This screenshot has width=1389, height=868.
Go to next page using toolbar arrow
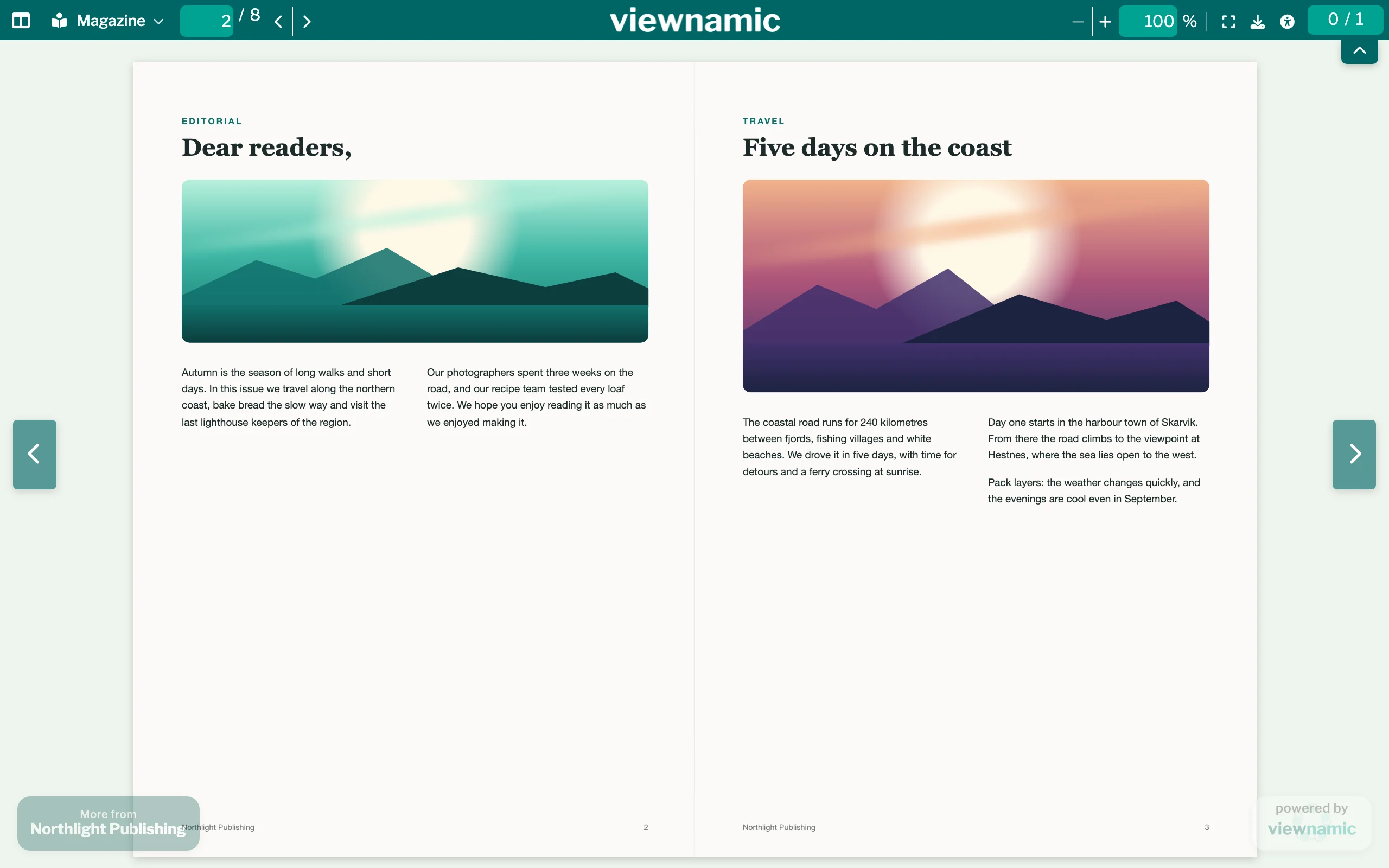307,22
